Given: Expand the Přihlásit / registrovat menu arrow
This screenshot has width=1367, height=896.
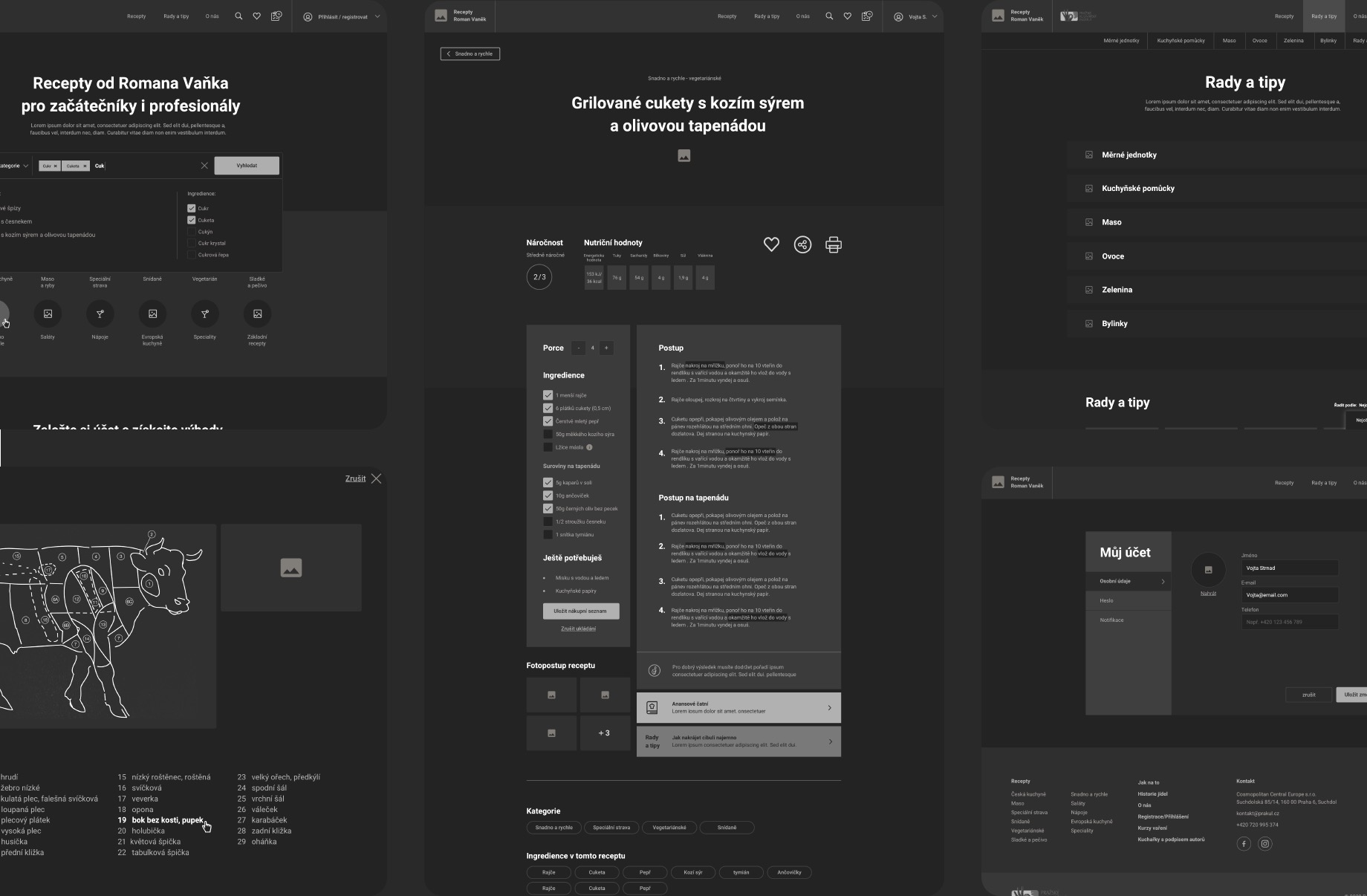Looking at the screenshot, I should pyautogui.click(x=377, y=16).
